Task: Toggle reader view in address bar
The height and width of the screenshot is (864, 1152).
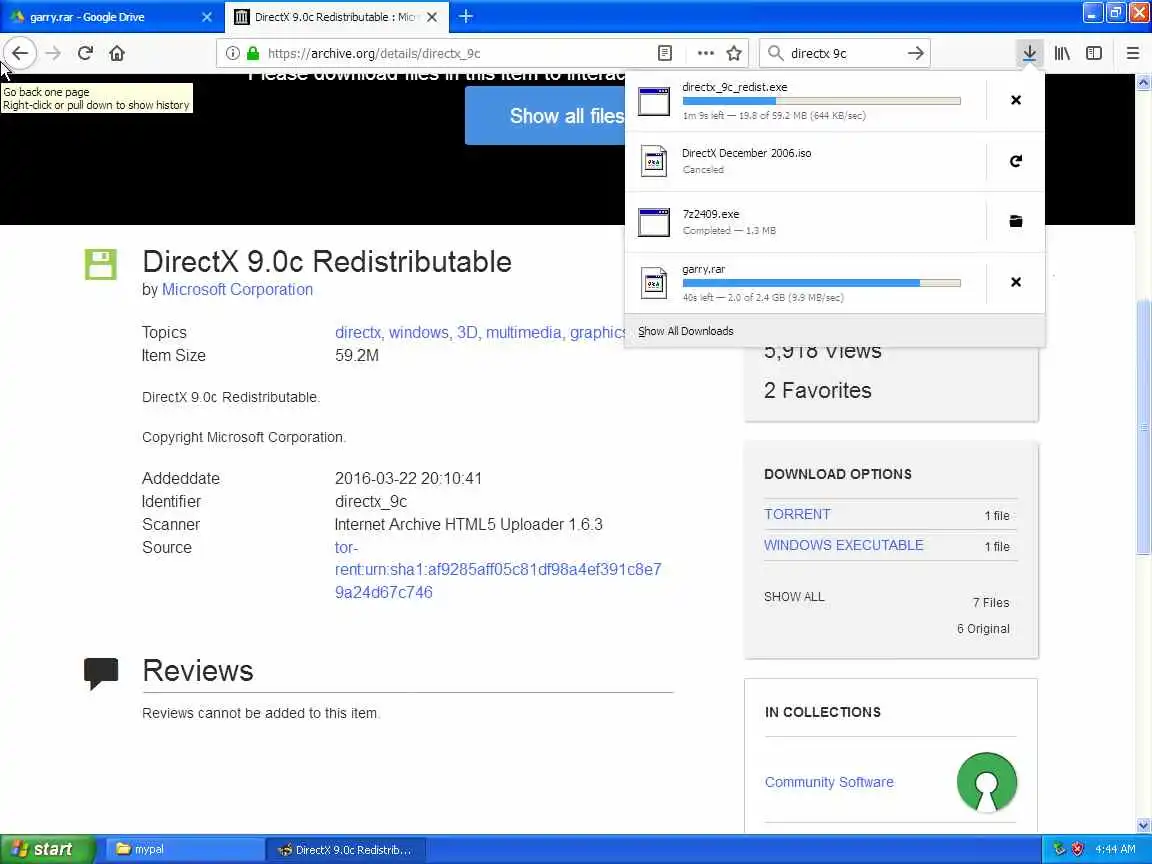Action: pos(665,53)
